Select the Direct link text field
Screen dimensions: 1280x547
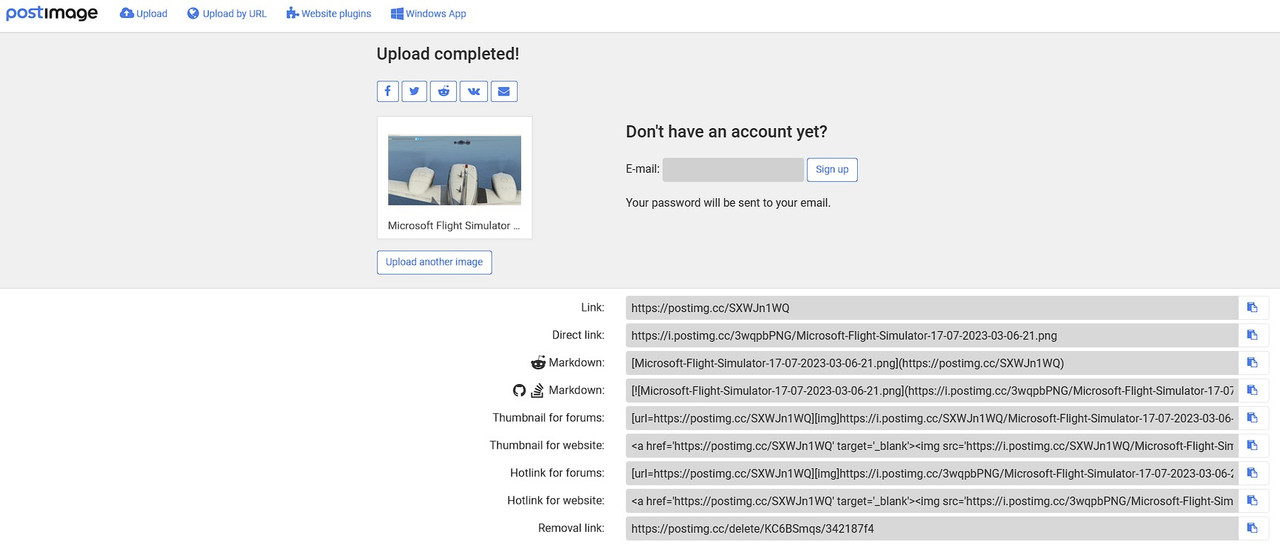[x=932, y=335]
